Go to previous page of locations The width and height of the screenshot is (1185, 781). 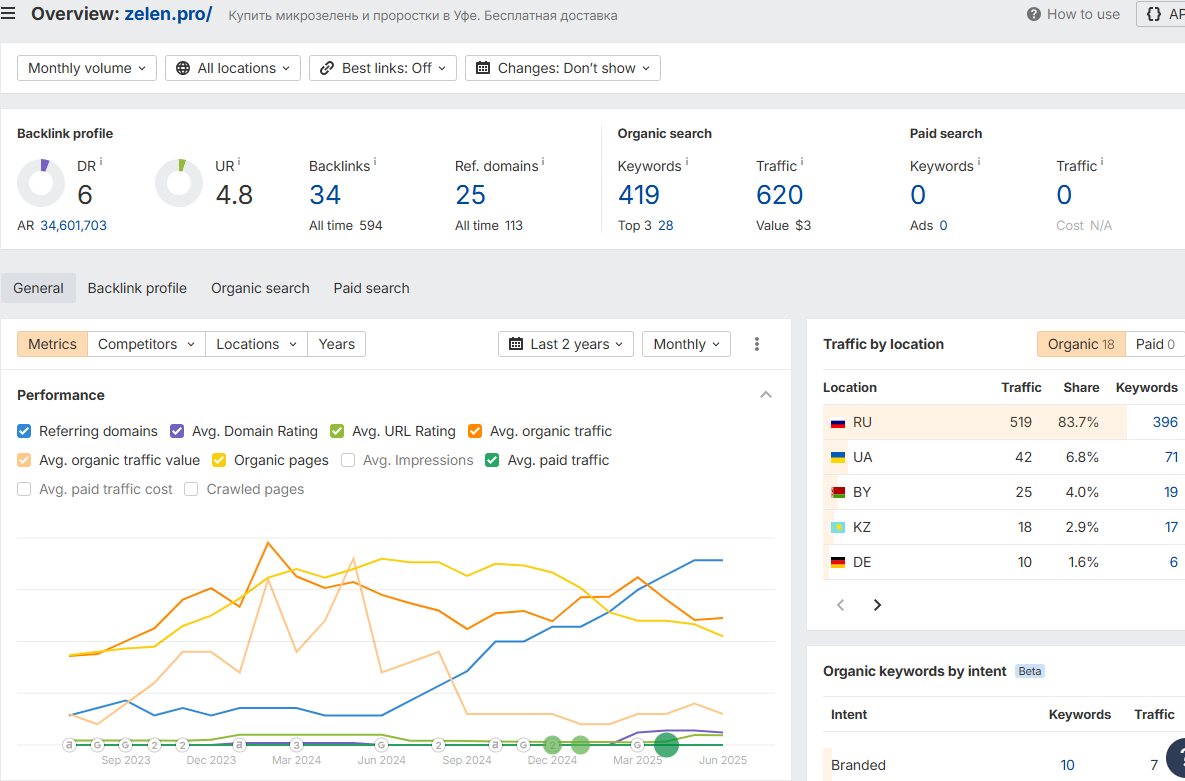(x=841, y=605)
